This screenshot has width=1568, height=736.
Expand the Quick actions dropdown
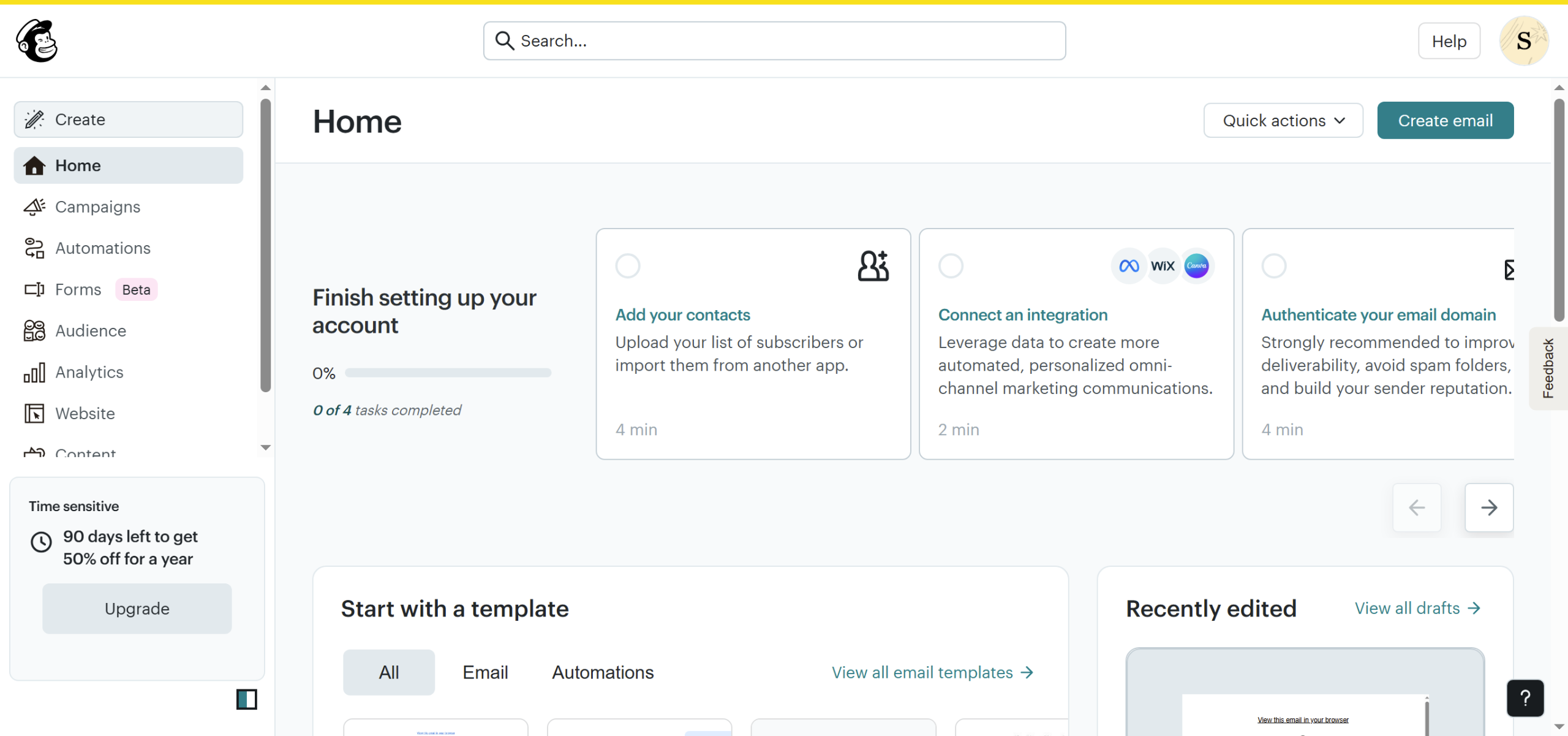tap(1283, 121)
